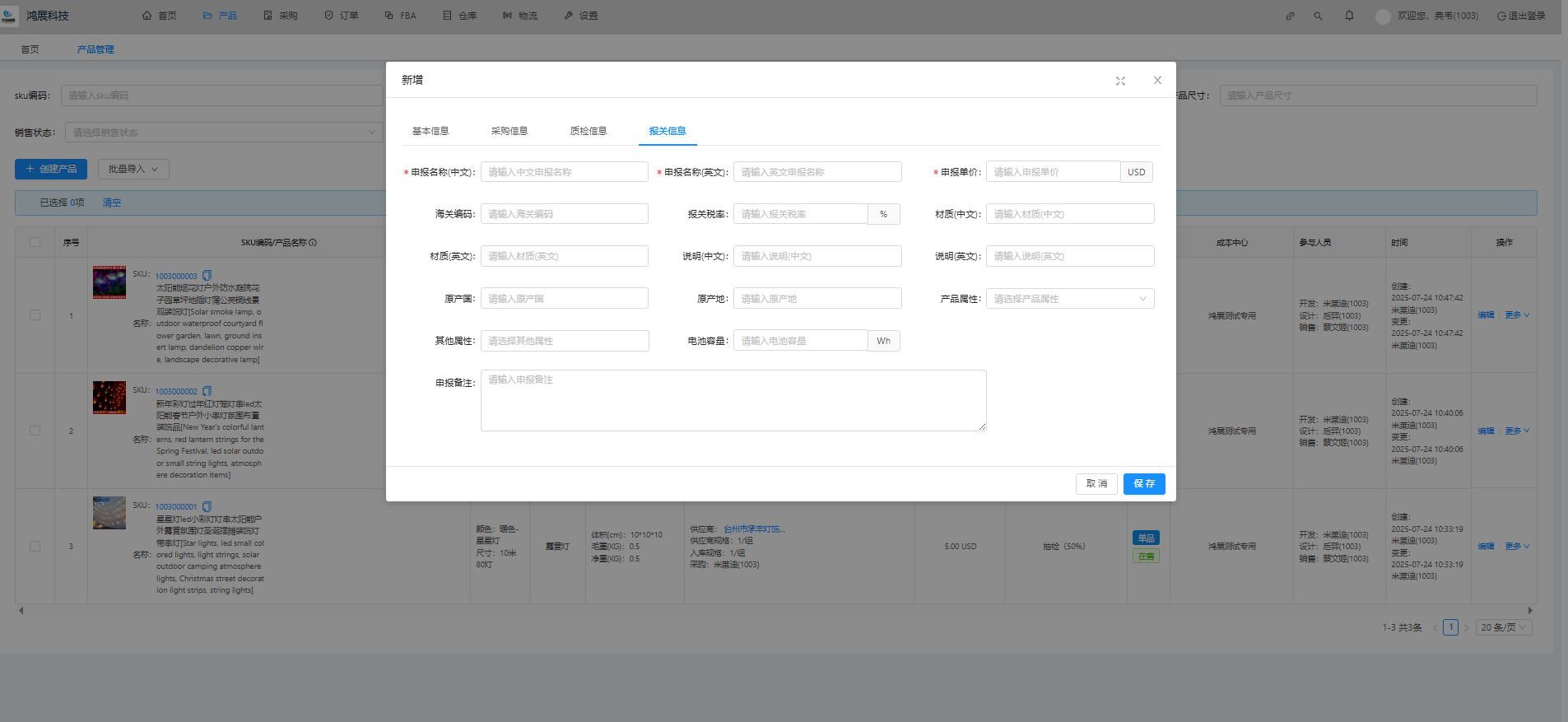Toggle fullscreen for the 新增 dialog

click(1120, 81)
